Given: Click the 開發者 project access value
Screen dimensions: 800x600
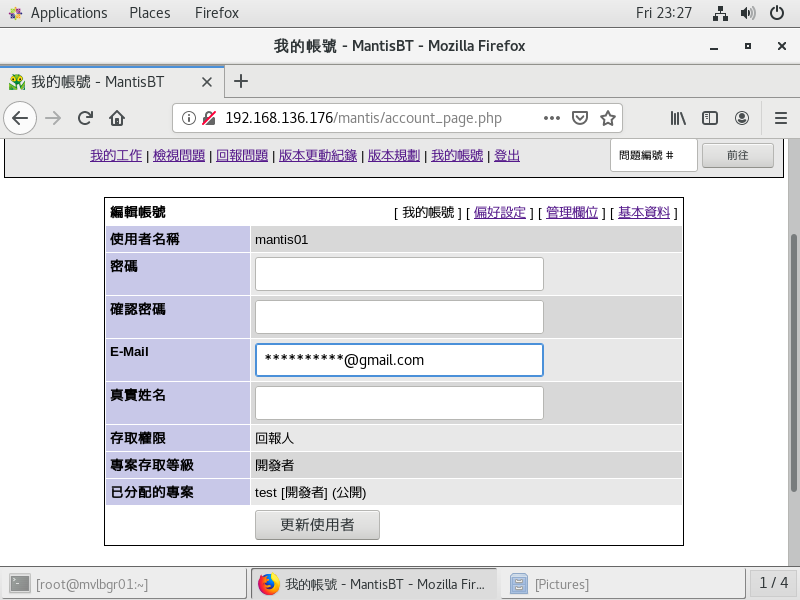Looking at the screenshot, I should point(274,465).
